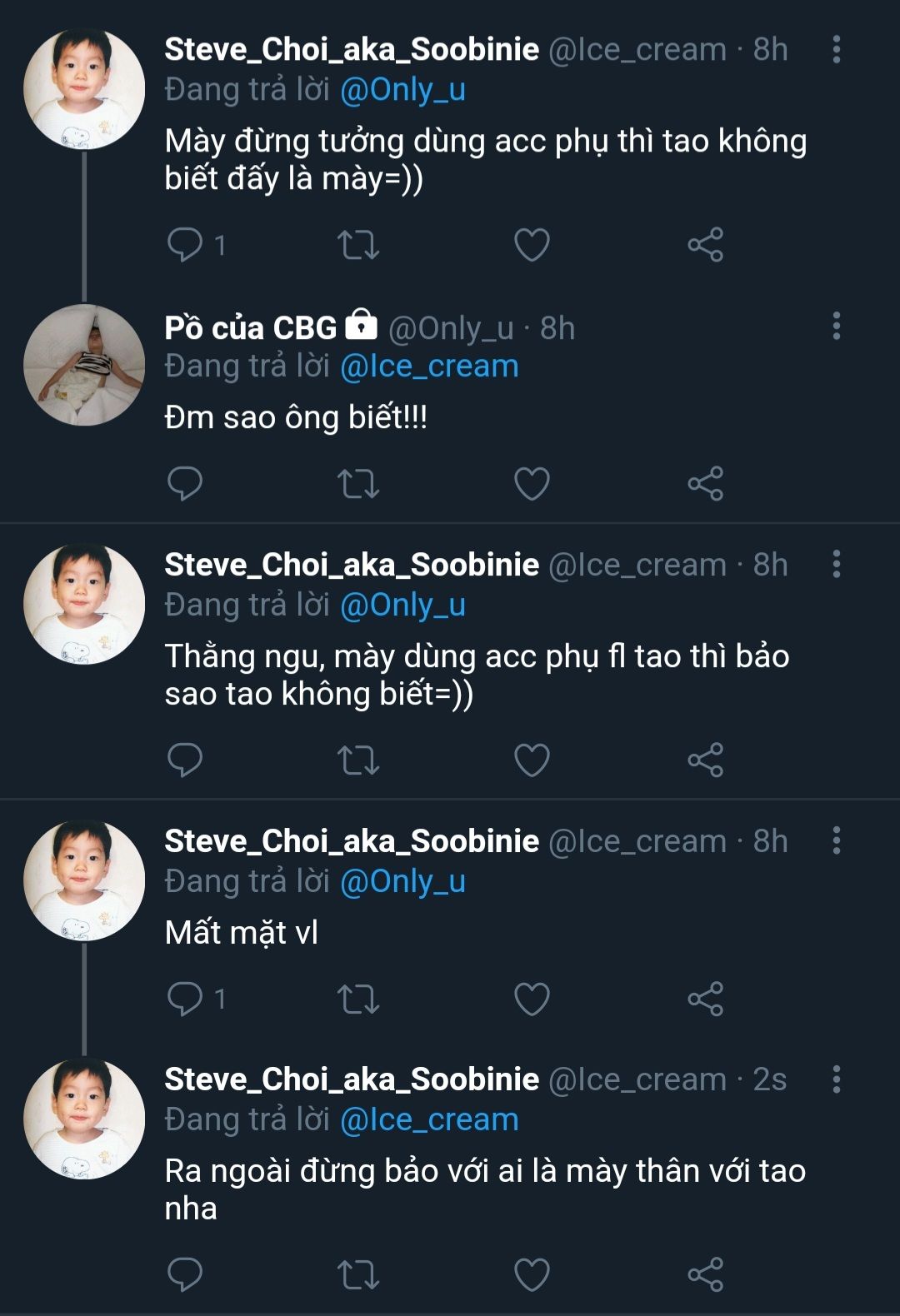Like the "Mất mặt vl" tweet
The width and height of the screenshot is (900, 1316).
click(532, 999)
